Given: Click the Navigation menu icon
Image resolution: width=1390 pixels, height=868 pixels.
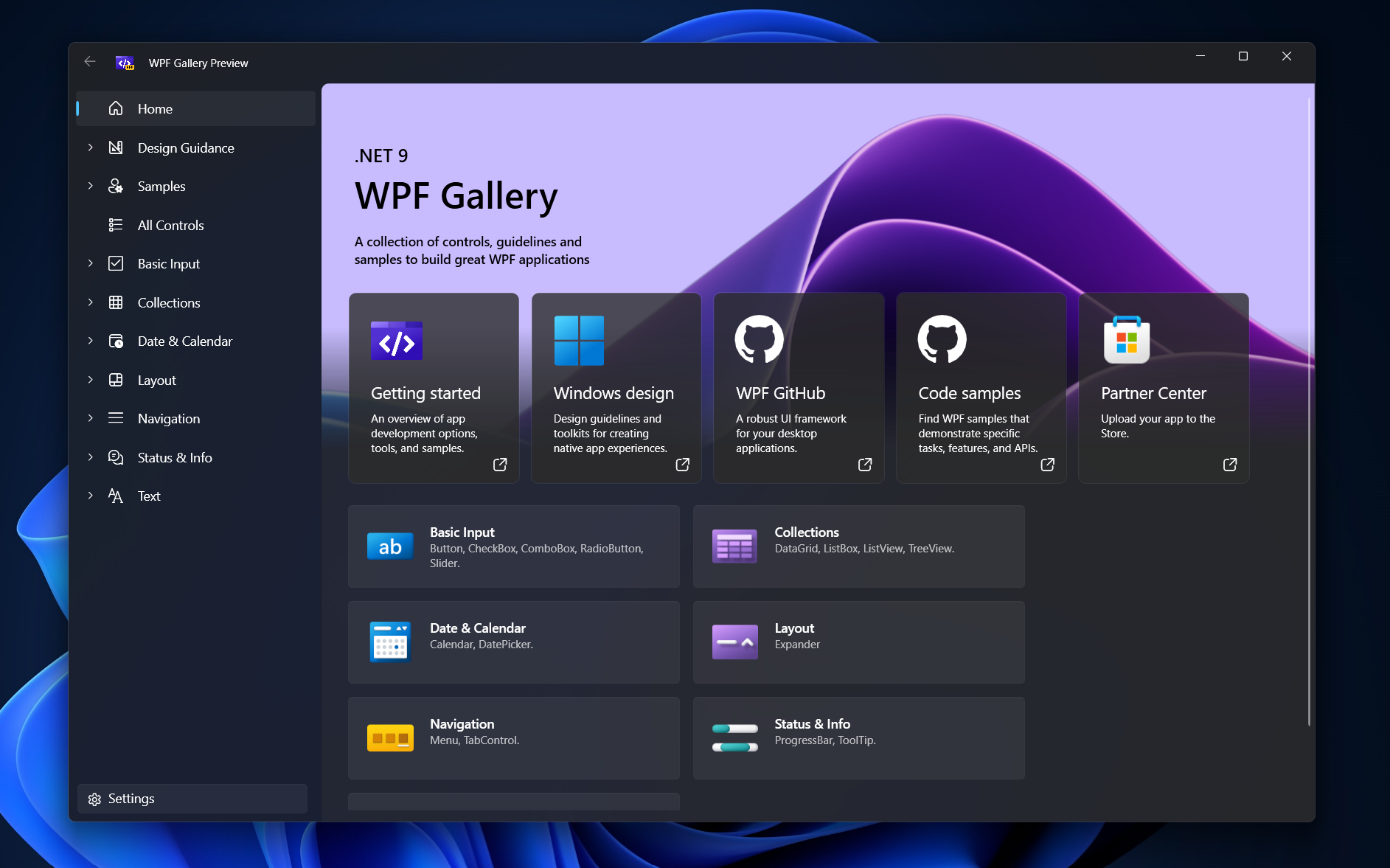Looking at the screenshot, I should point(390,737).
